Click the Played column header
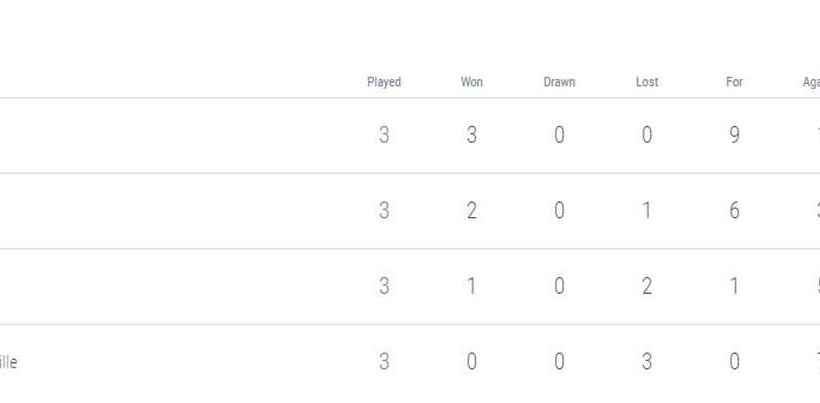Viewport: 820px width, 403px height. pyautogui.click(x=384, y=82)
